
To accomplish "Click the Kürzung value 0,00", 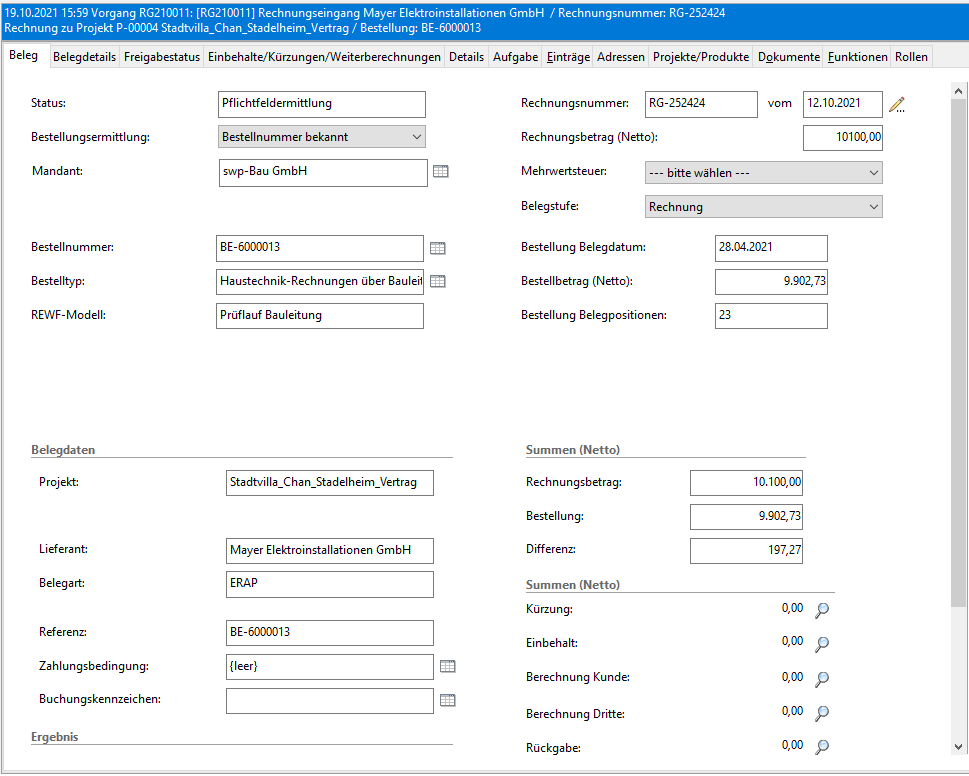I will click(792, 609).
